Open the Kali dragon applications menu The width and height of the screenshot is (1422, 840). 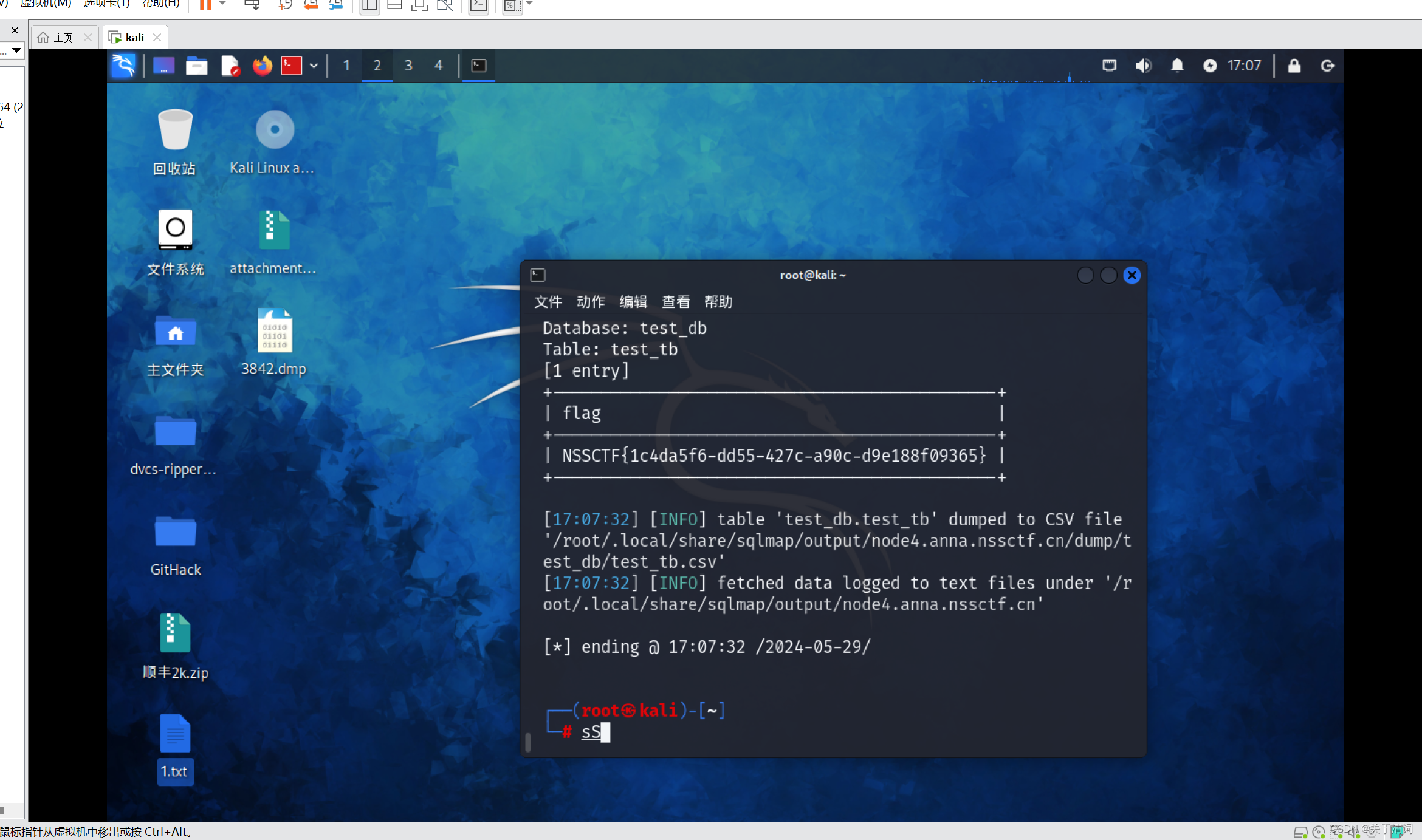(x=123, y=66)
